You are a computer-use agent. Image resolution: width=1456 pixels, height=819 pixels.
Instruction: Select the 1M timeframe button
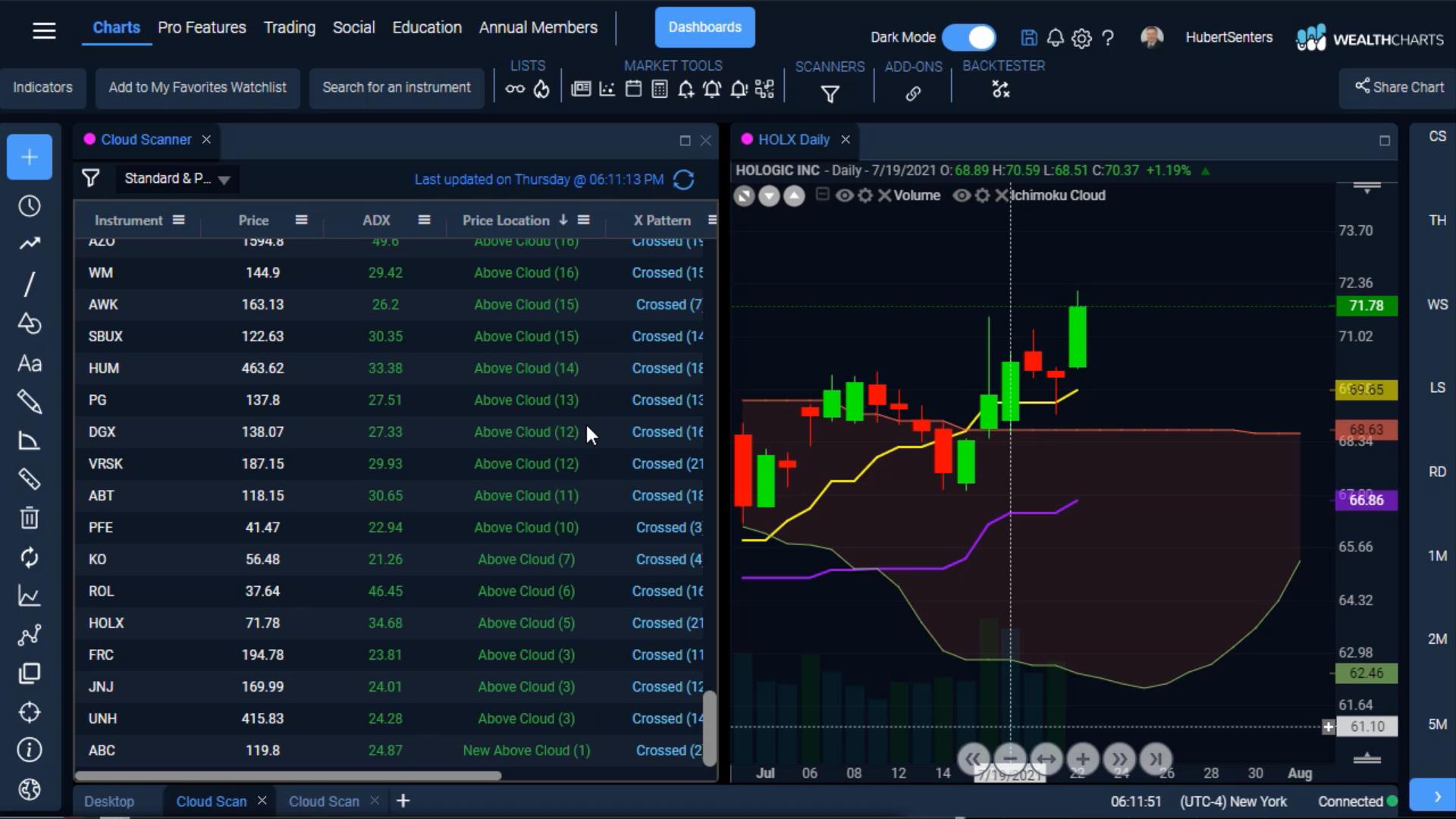point(1437,556)
